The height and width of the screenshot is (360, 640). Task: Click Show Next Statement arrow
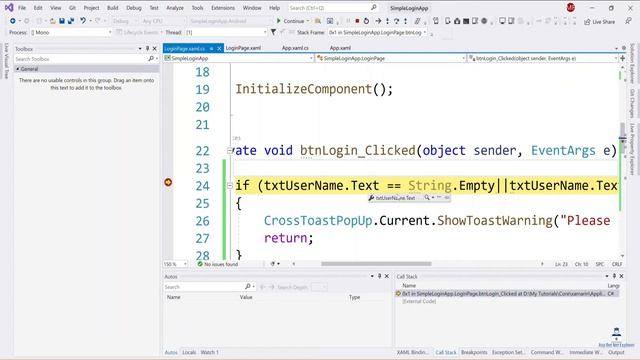point(378,21)
